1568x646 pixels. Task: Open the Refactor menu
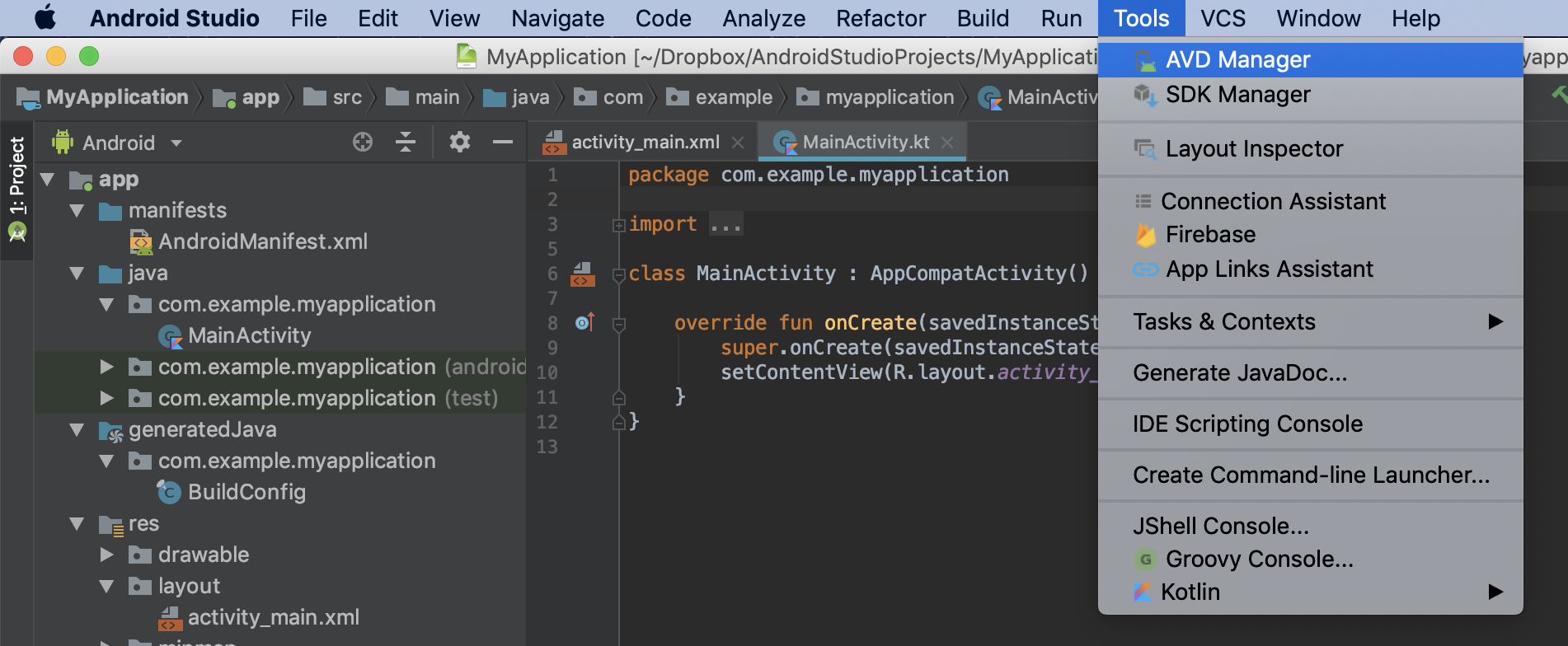(880, 18)
